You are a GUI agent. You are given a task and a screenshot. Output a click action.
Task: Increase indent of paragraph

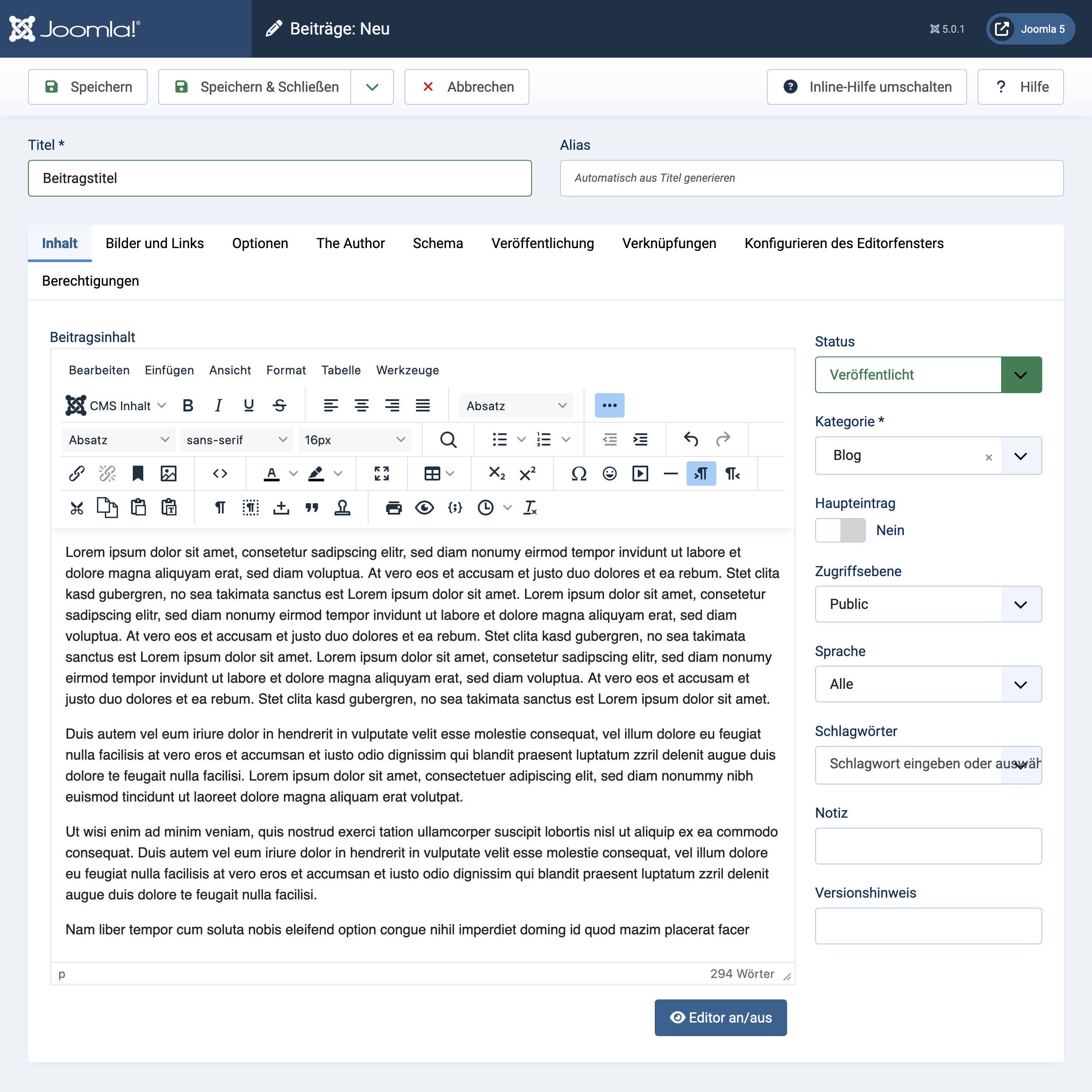coord(640,439)
